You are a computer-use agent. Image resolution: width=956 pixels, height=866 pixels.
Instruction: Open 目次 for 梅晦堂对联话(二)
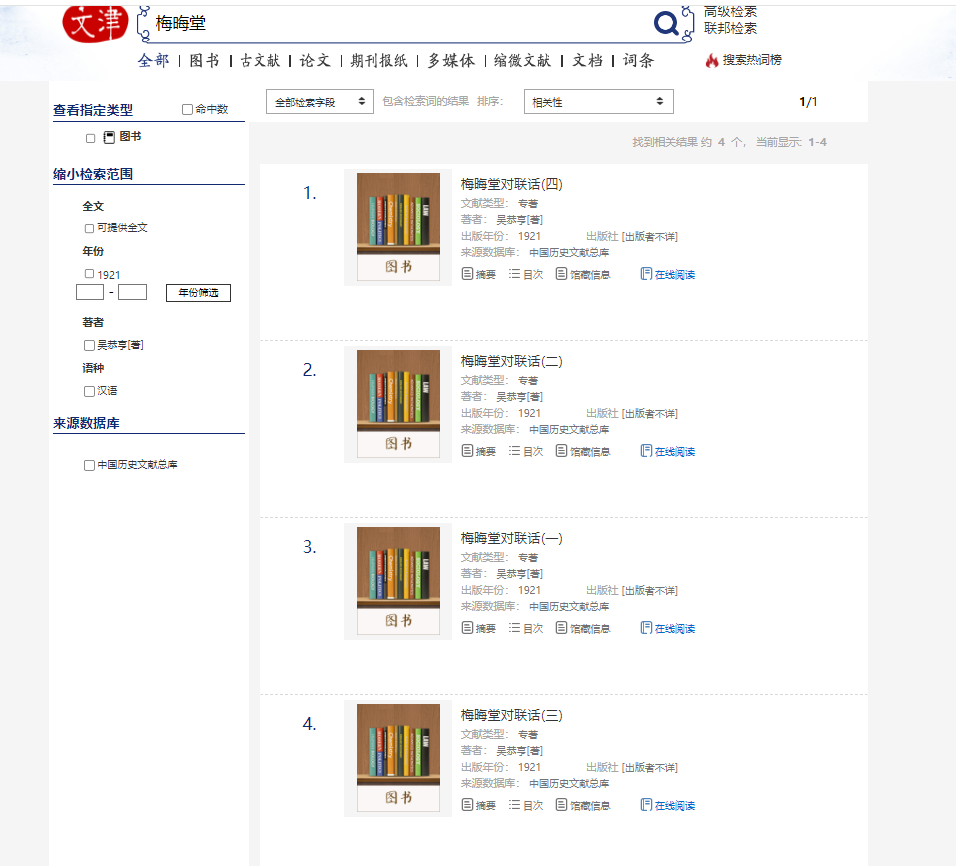(x=526, y=451)
